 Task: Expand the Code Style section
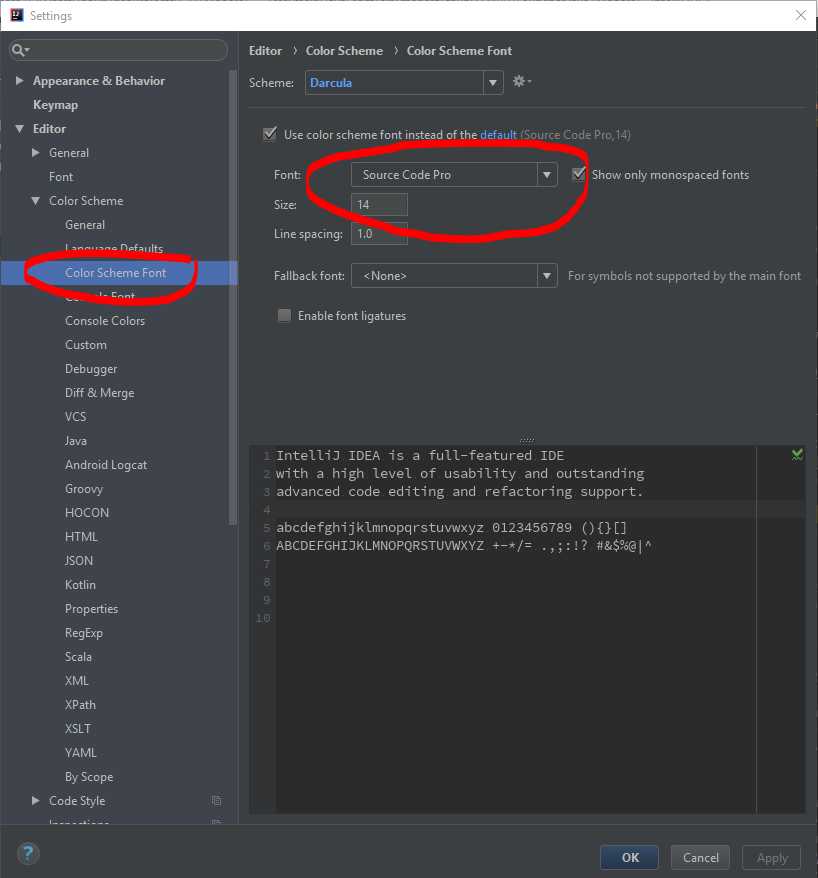(36, 801)
